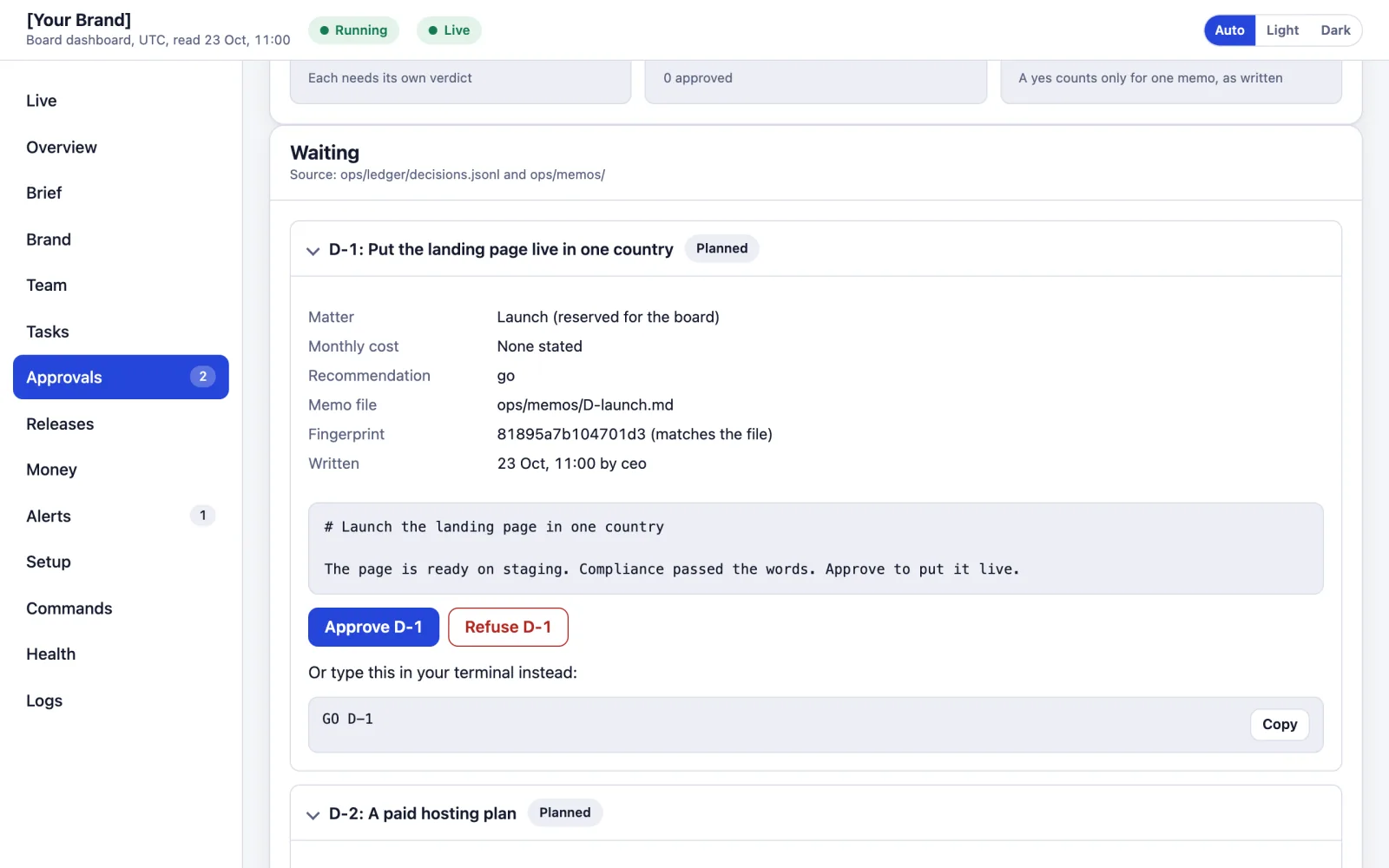
Task: Click the 'Each needs its own verdict' text
Action: [390, 78]
